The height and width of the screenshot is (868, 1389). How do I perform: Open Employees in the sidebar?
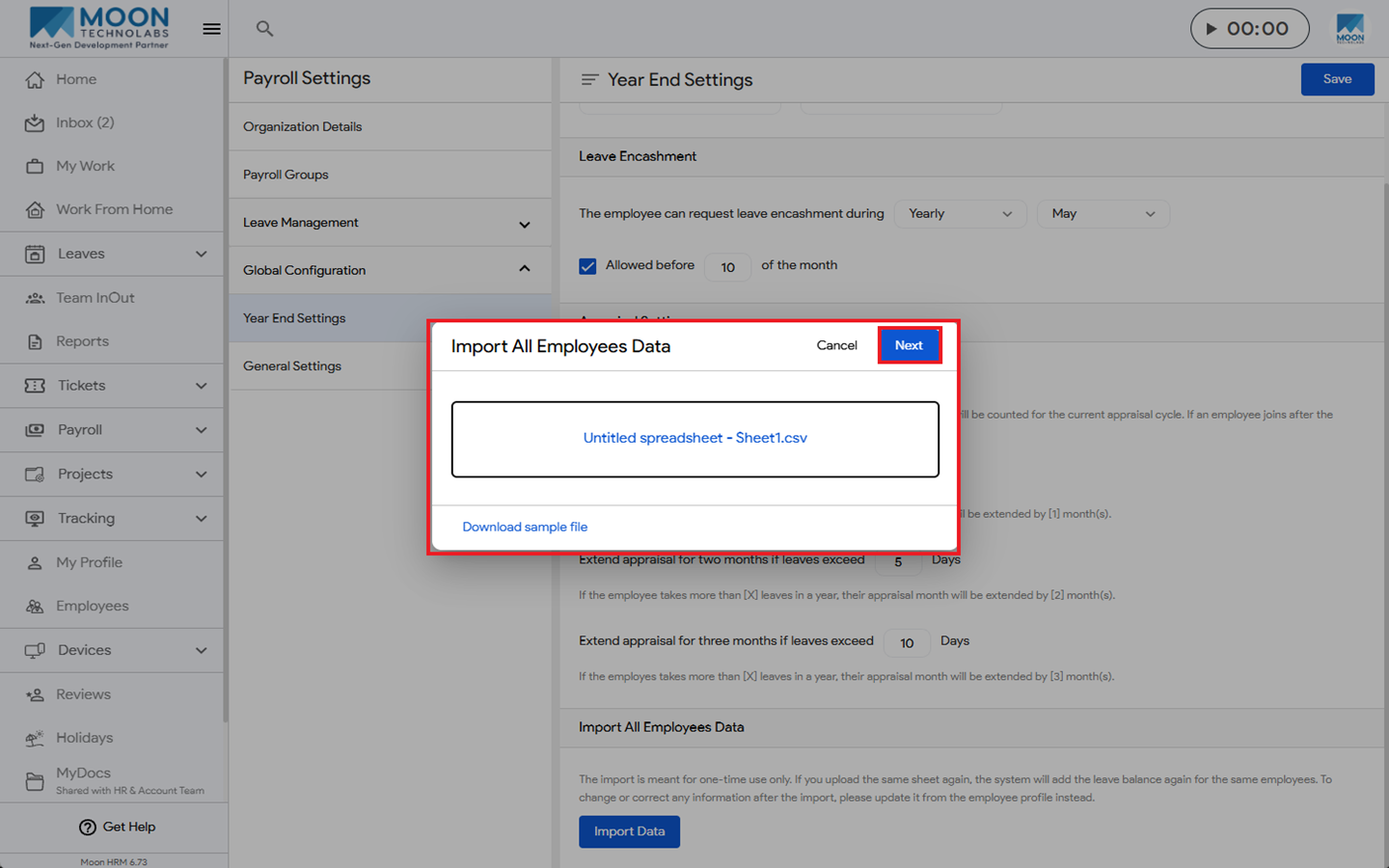(x=112, y=607)
